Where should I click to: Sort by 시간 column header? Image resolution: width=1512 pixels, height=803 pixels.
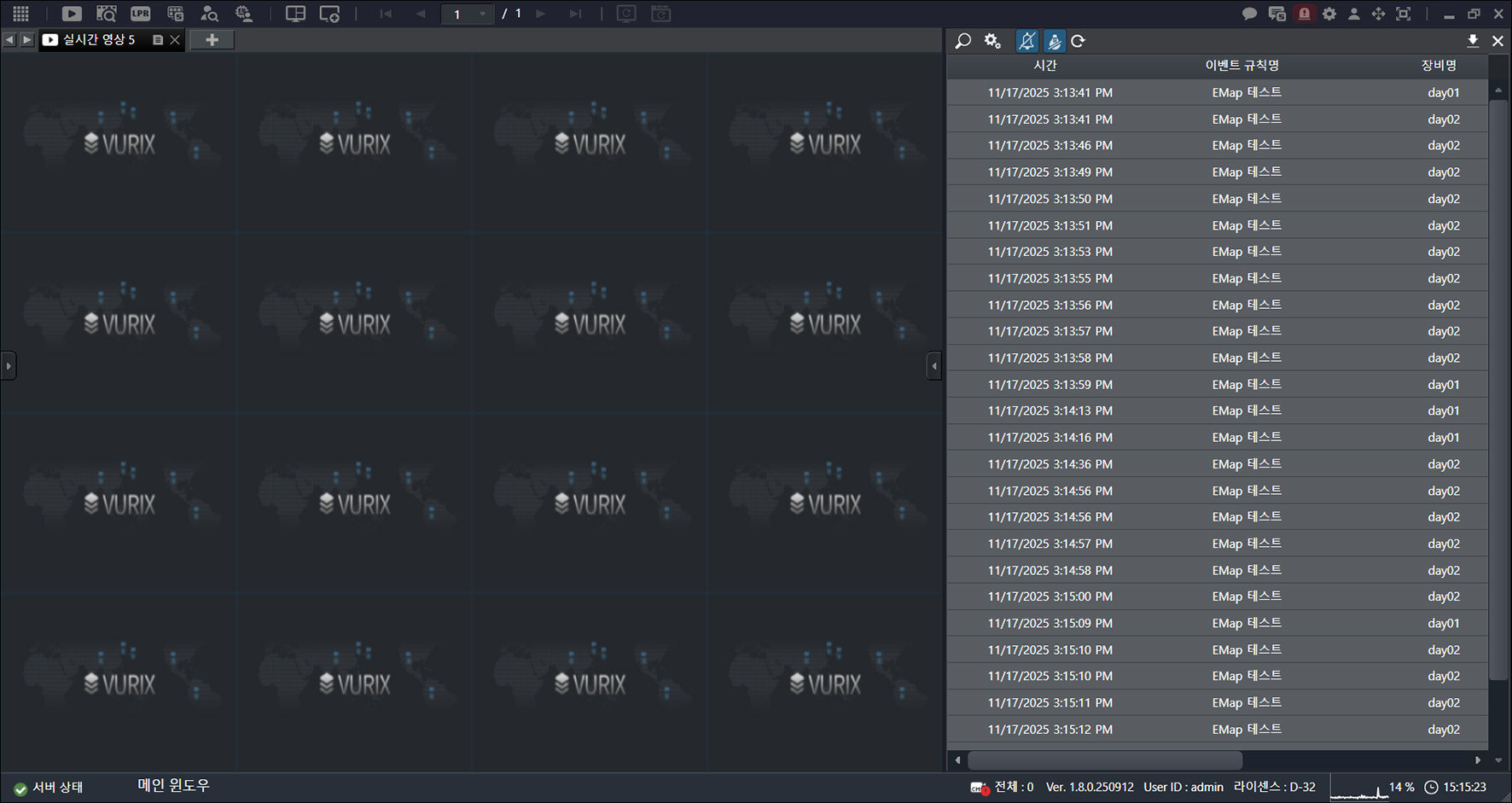click(1044, 65)
